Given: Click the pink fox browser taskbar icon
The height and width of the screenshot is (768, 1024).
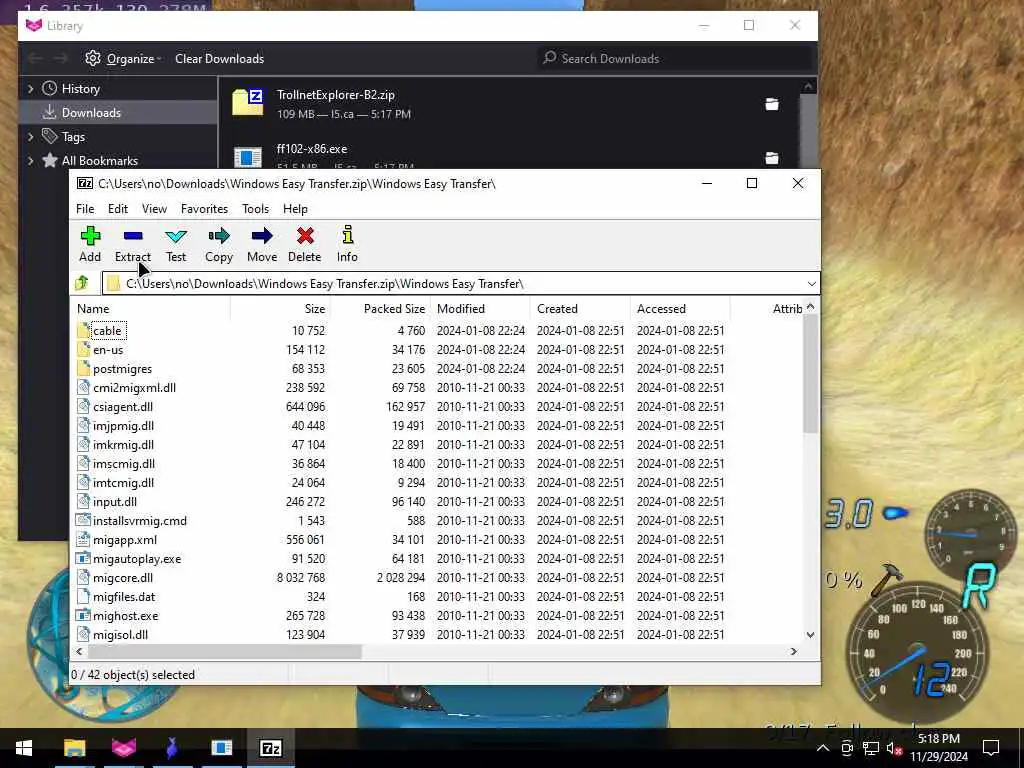Looking at the screenshot, I should click(124, 748).
